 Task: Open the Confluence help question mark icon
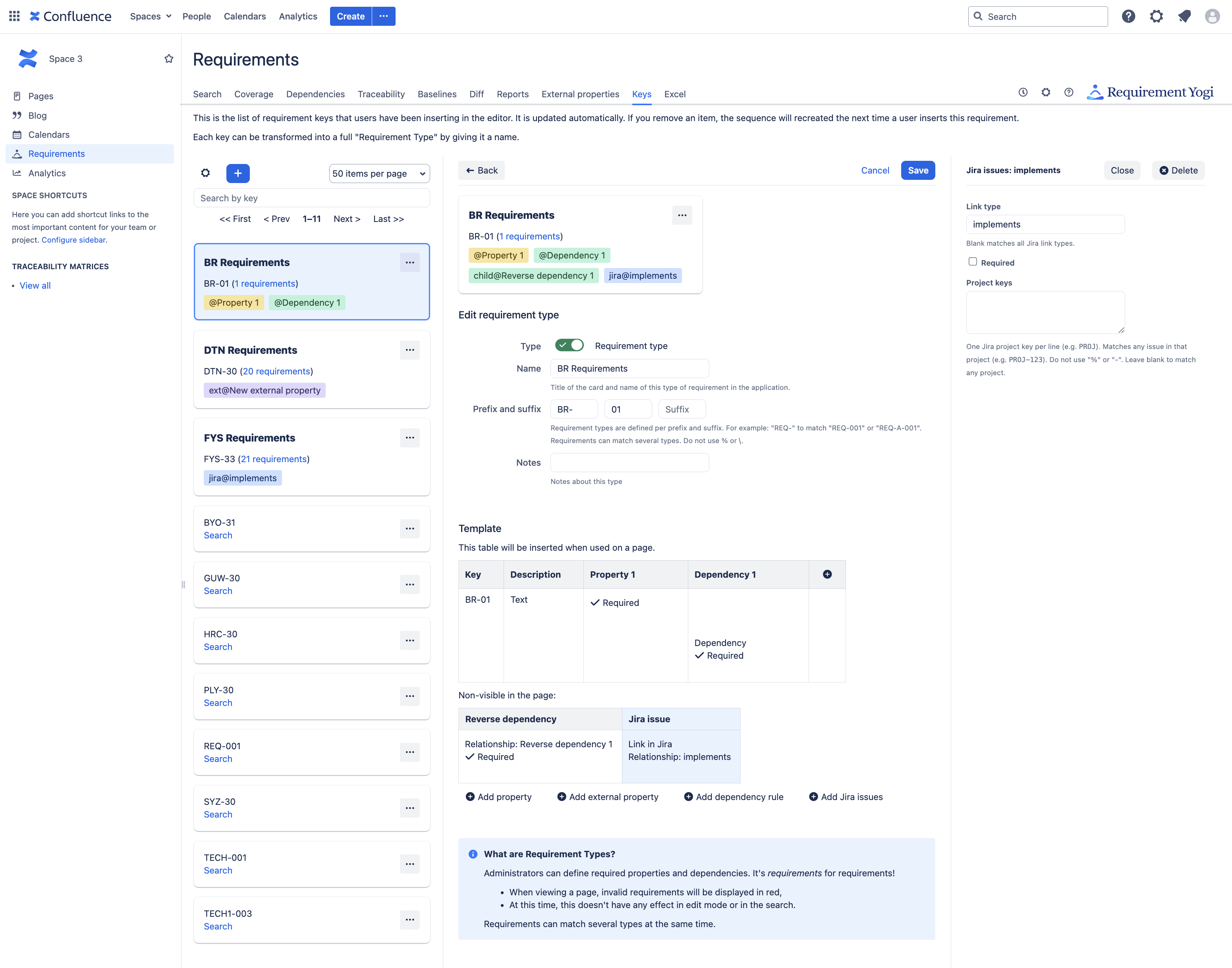1128,16
